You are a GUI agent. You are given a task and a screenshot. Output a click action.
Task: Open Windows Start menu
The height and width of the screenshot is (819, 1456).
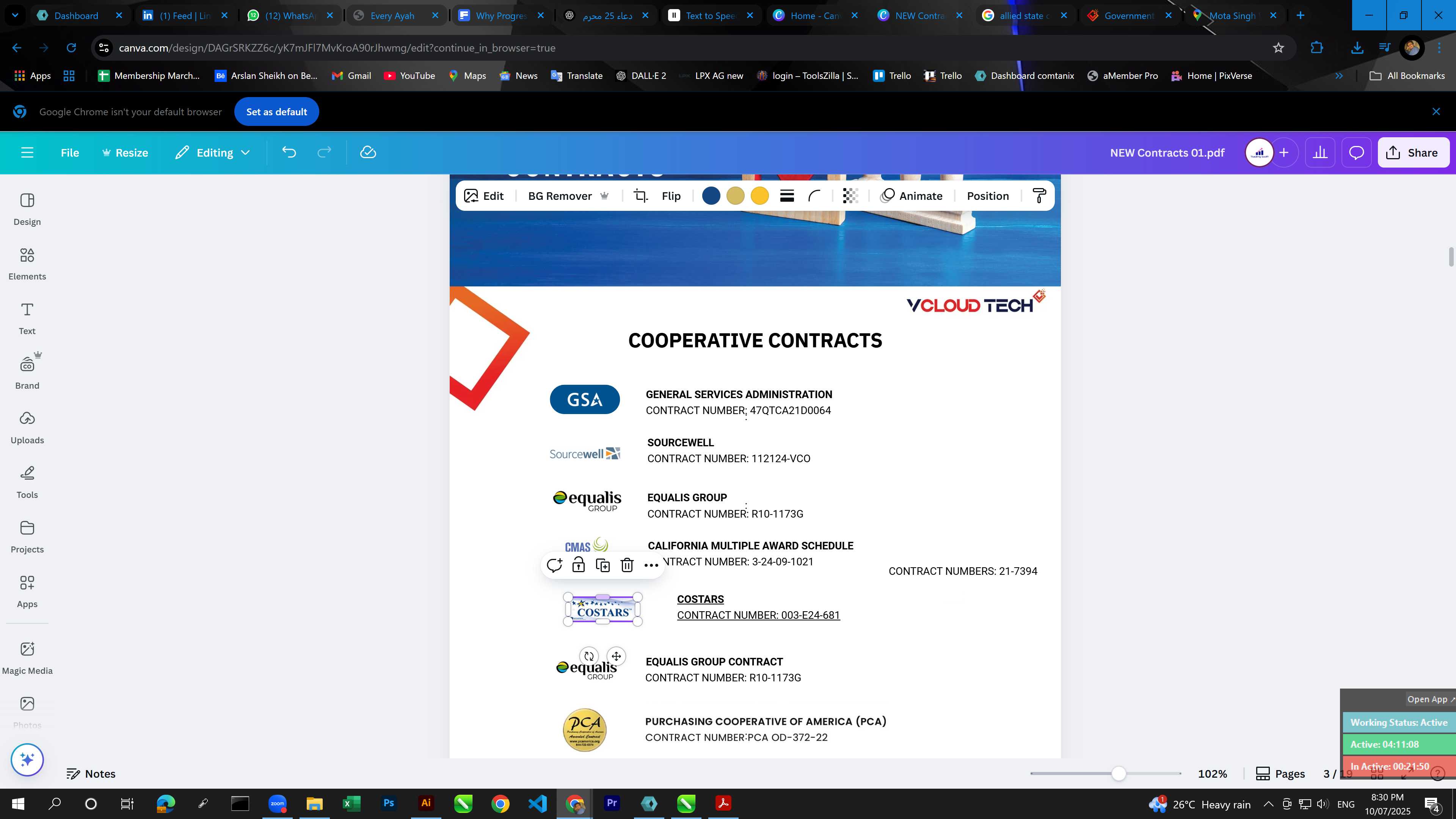17,804
